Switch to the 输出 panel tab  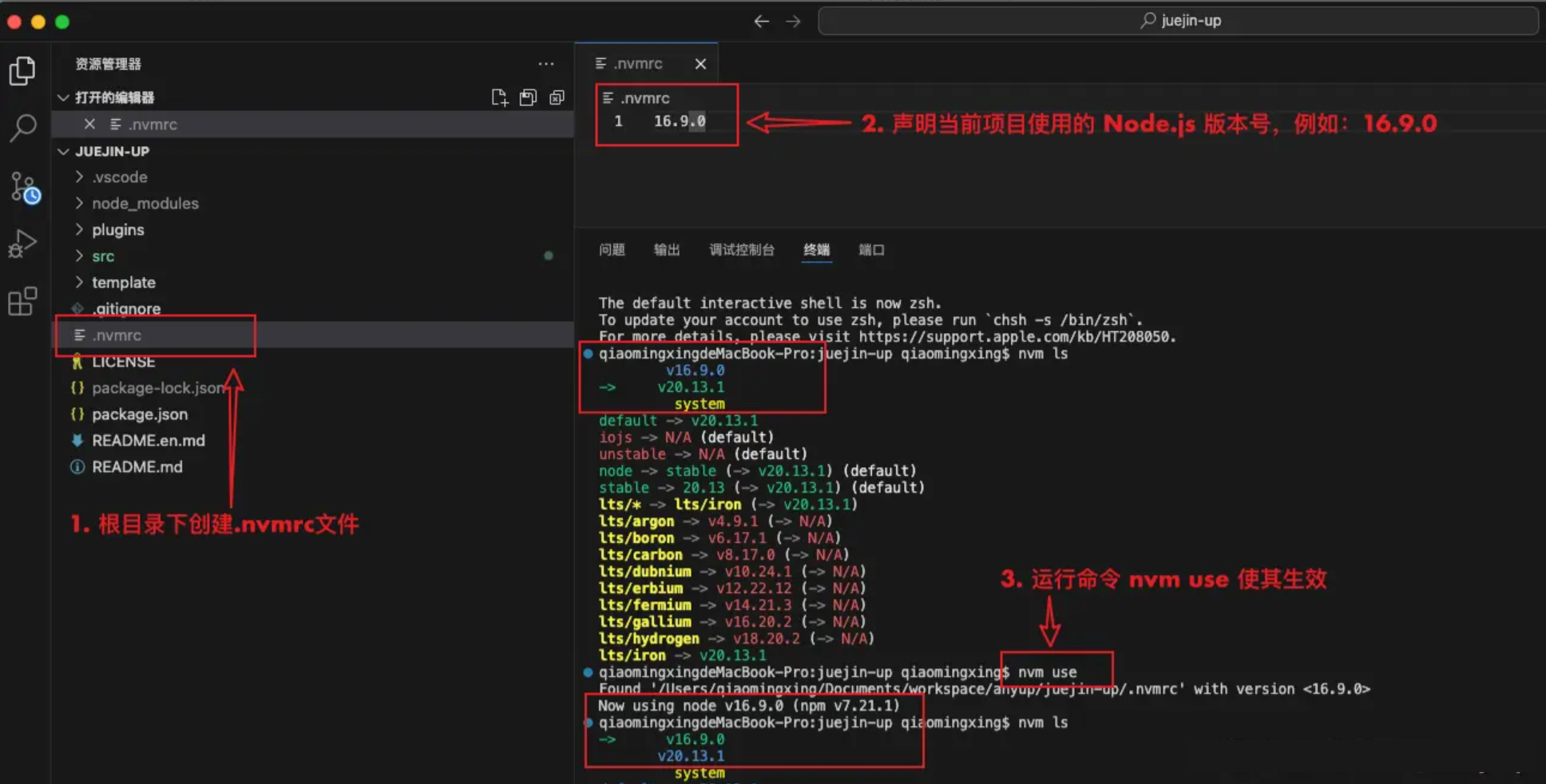point(667,250)
